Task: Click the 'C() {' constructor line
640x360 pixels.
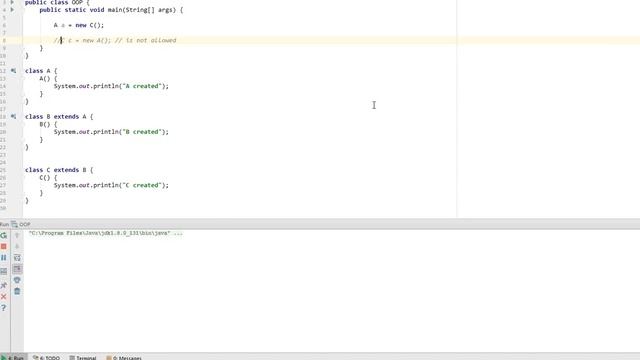Action: coord(49,178)
